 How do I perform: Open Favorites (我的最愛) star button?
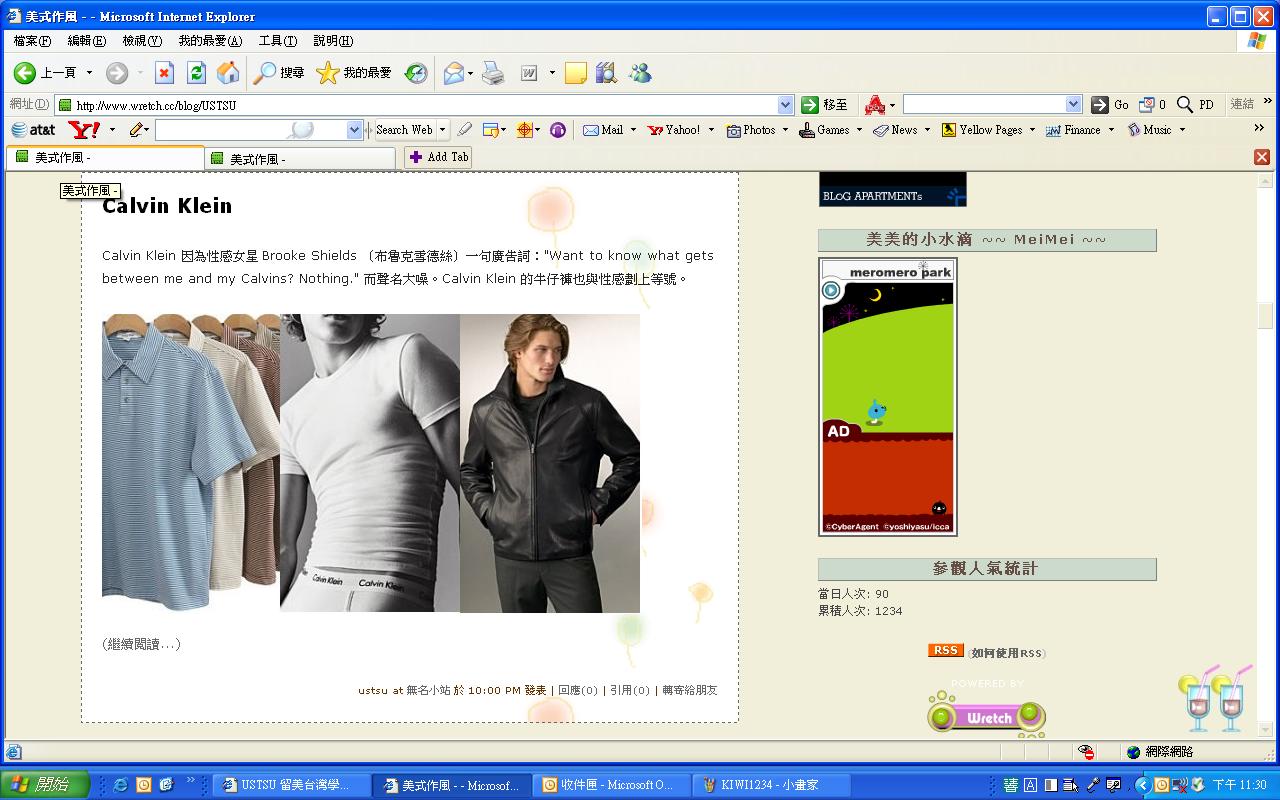354,73
